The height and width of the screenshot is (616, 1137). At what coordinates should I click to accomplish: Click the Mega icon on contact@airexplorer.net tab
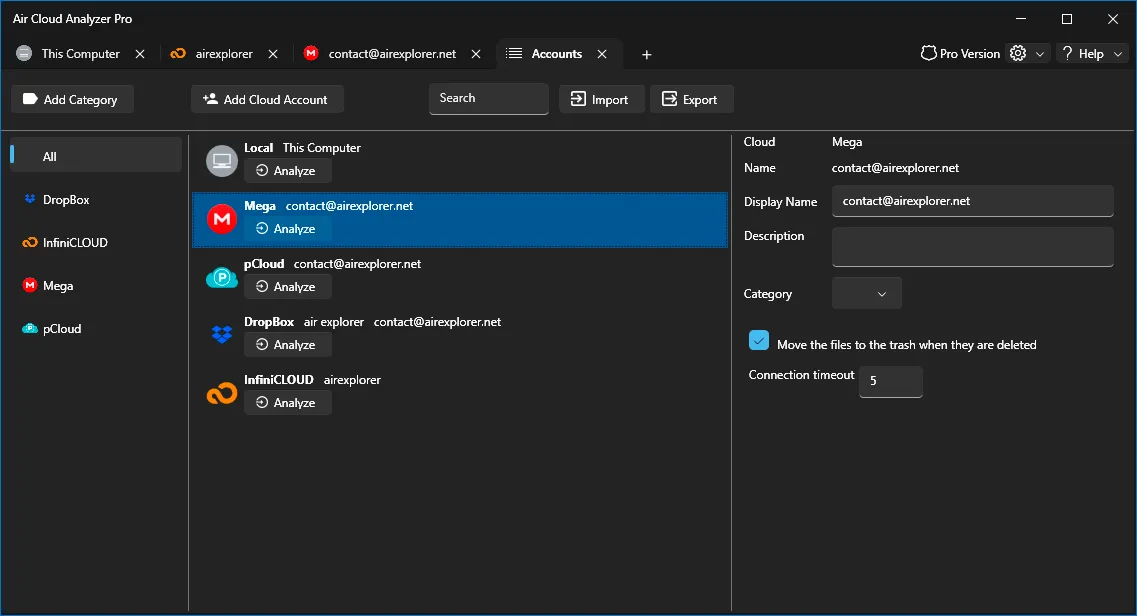(x=311, y=53)
